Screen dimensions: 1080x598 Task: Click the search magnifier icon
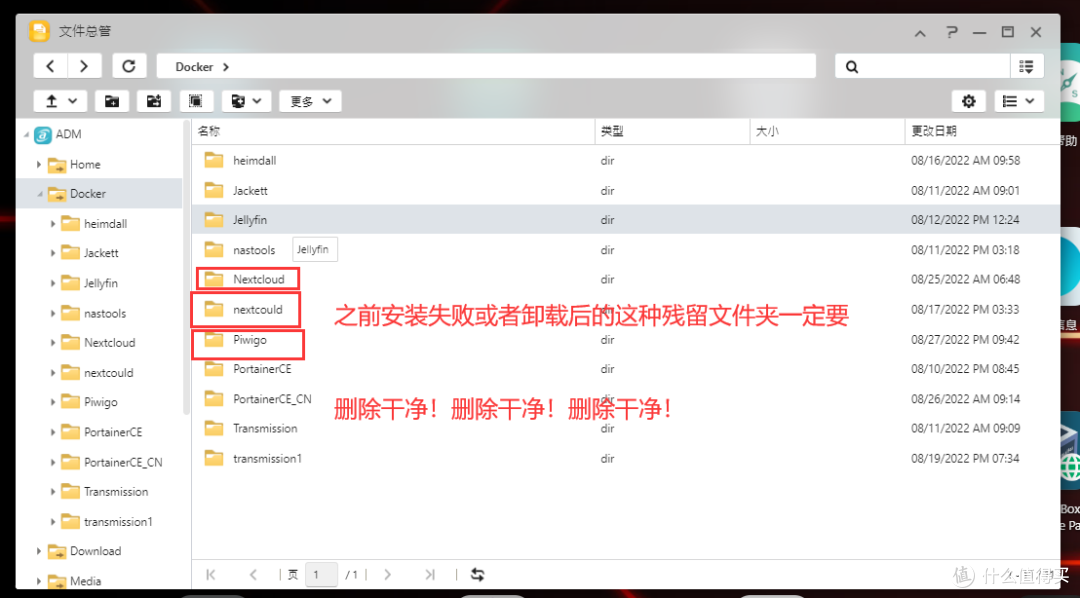(x=852, y=67)
